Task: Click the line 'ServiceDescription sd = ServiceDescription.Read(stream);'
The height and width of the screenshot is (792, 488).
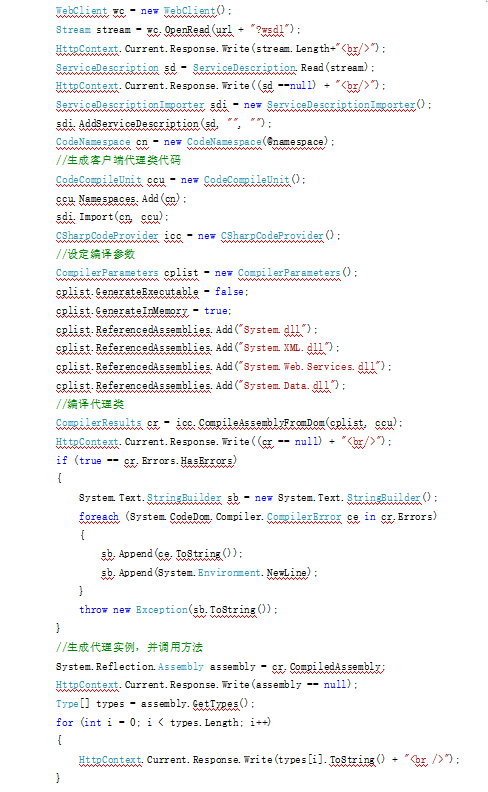Action: click(215, 67)
